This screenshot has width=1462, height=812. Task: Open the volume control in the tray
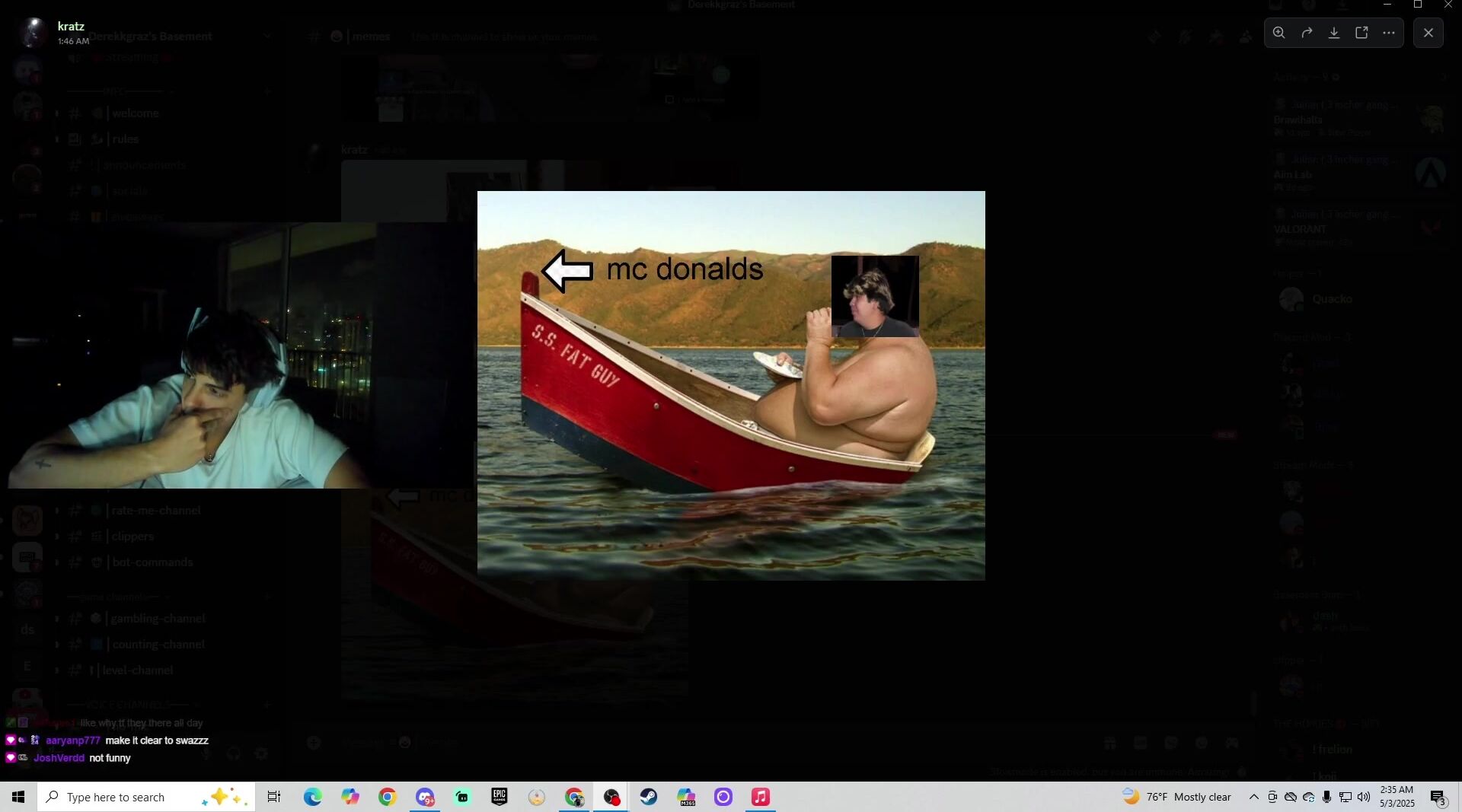pyautogui.click(x=1364, y=797)
